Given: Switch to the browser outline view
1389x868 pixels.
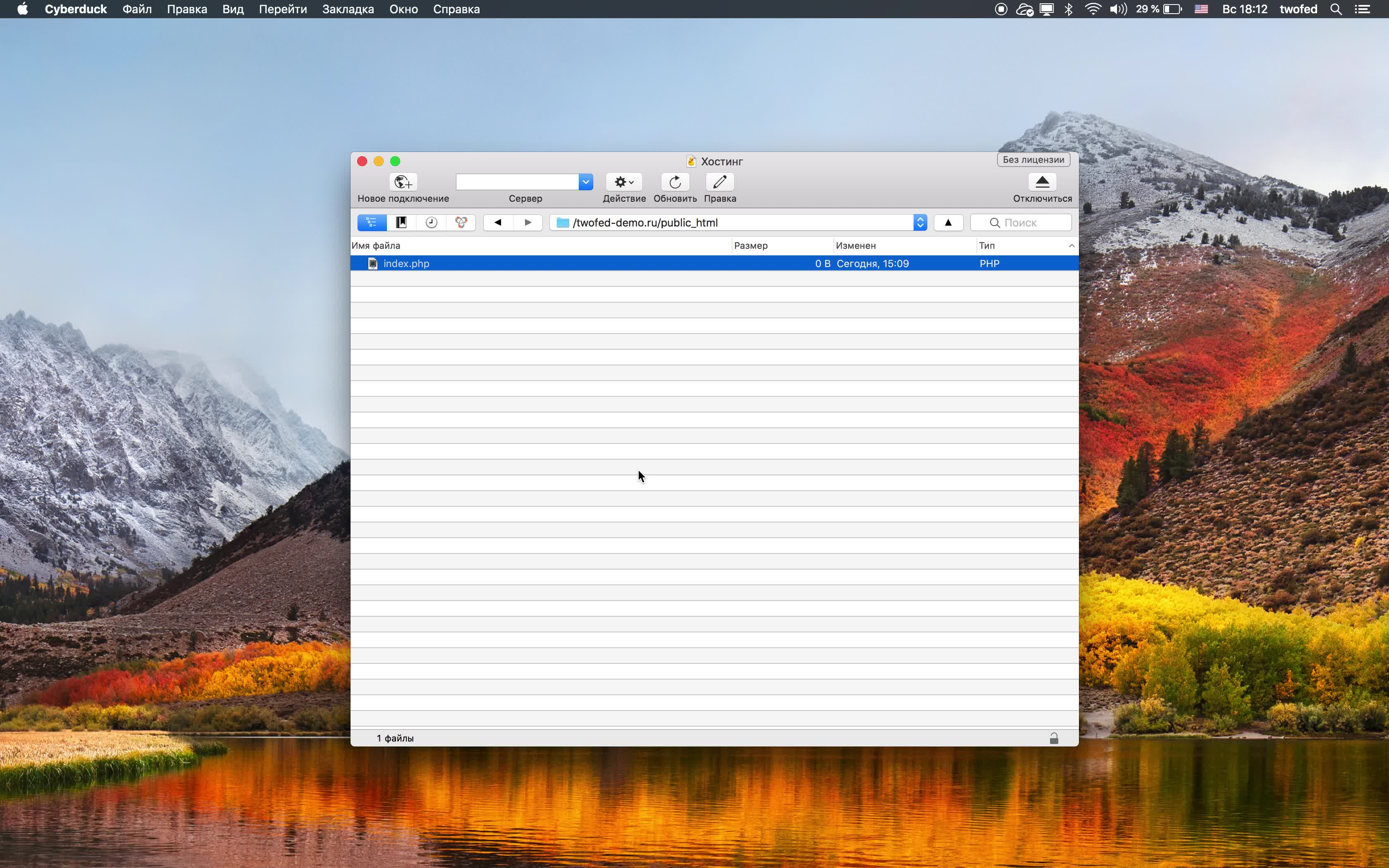Looking at the screenshot, I should click(372, 222).
